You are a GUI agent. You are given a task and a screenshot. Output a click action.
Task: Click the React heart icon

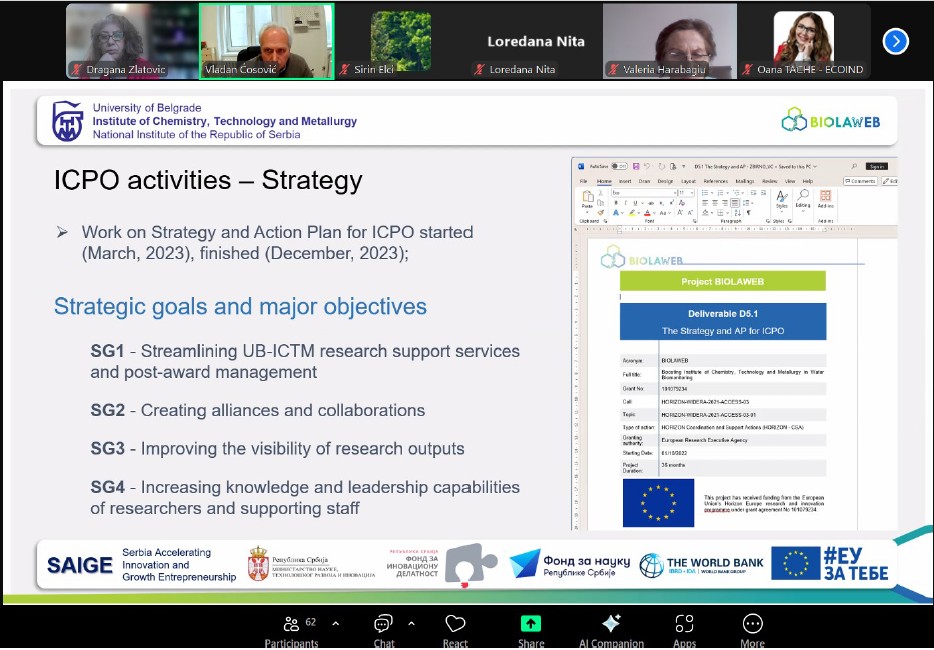(x=456, y=630)
